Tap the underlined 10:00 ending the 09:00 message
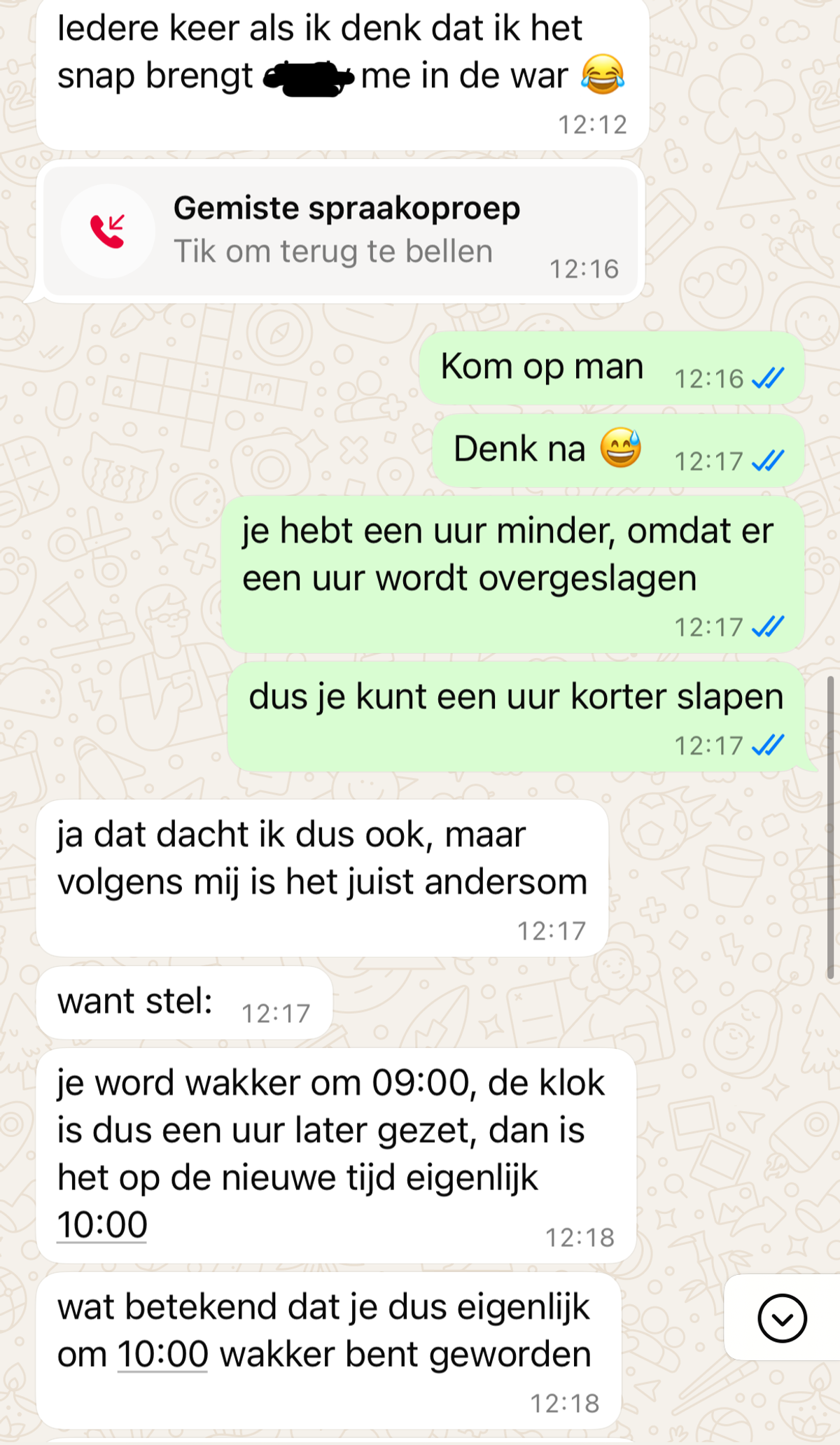 [102, 1225]
